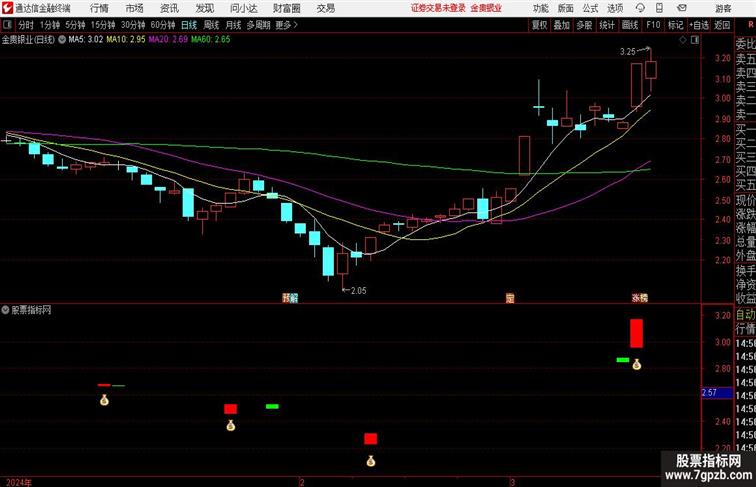This screenshot has height=487, width=756.
Task: Open the 版面 layout menu
Action: point(566,8)
